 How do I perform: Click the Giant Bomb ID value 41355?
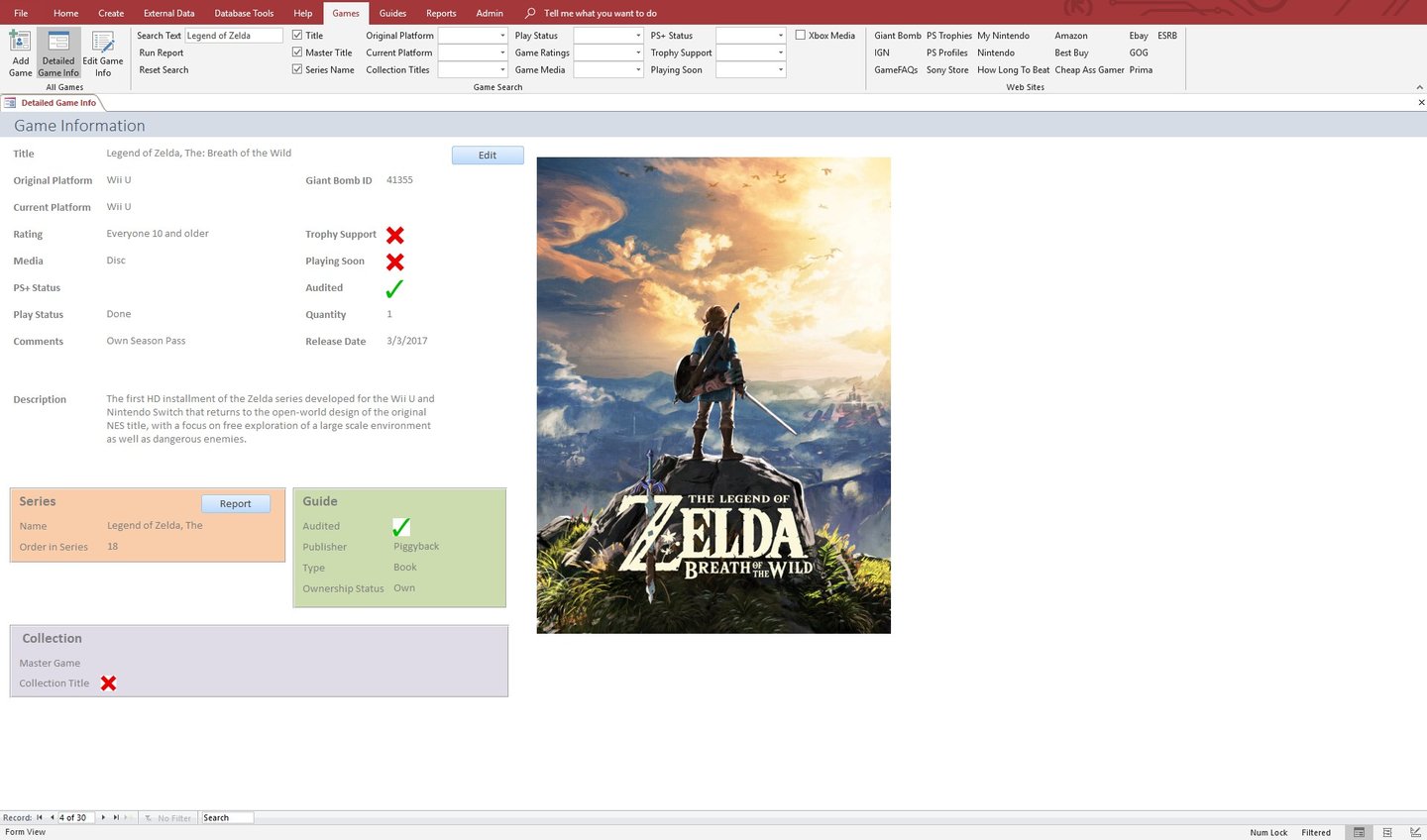point(399,180)
